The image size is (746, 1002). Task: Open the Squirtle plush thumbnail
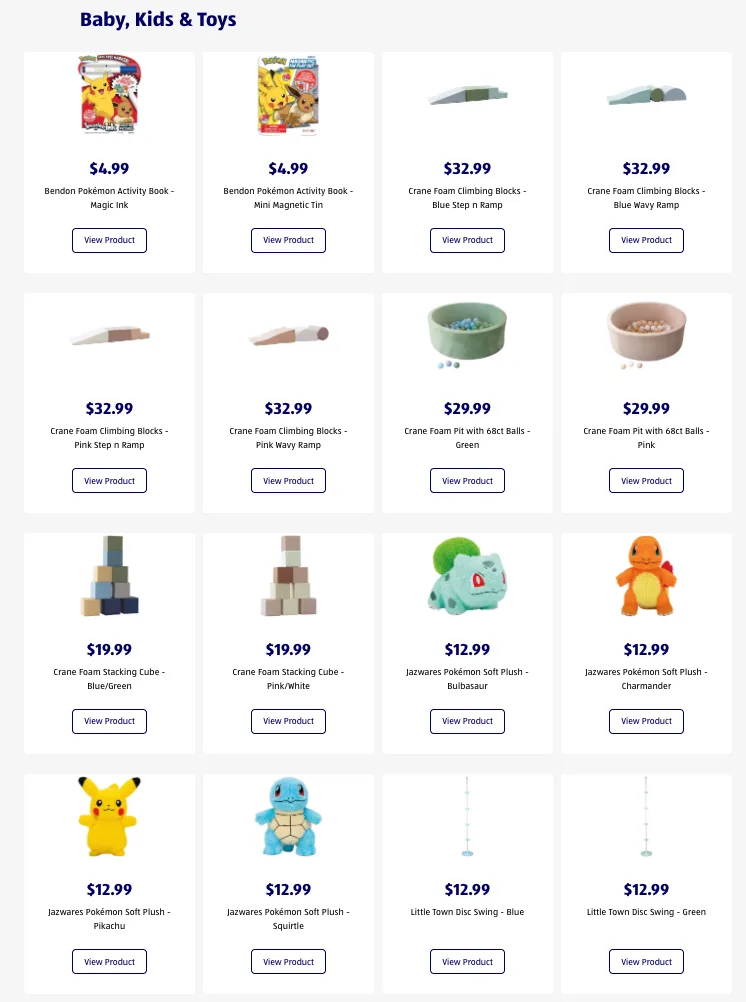pyautogui.click(x=288, y=816)
